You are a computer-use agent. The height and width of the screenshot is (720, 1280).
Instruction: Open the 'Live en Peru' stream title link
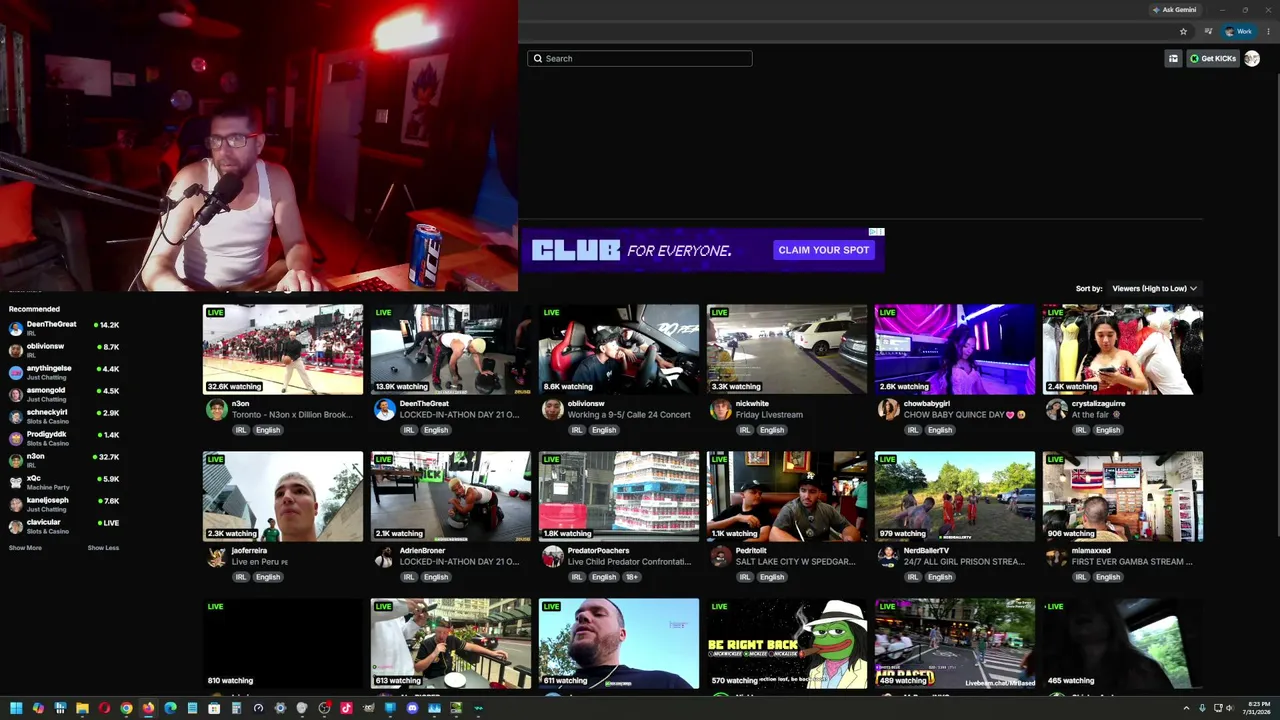click(x=260, y=562)
